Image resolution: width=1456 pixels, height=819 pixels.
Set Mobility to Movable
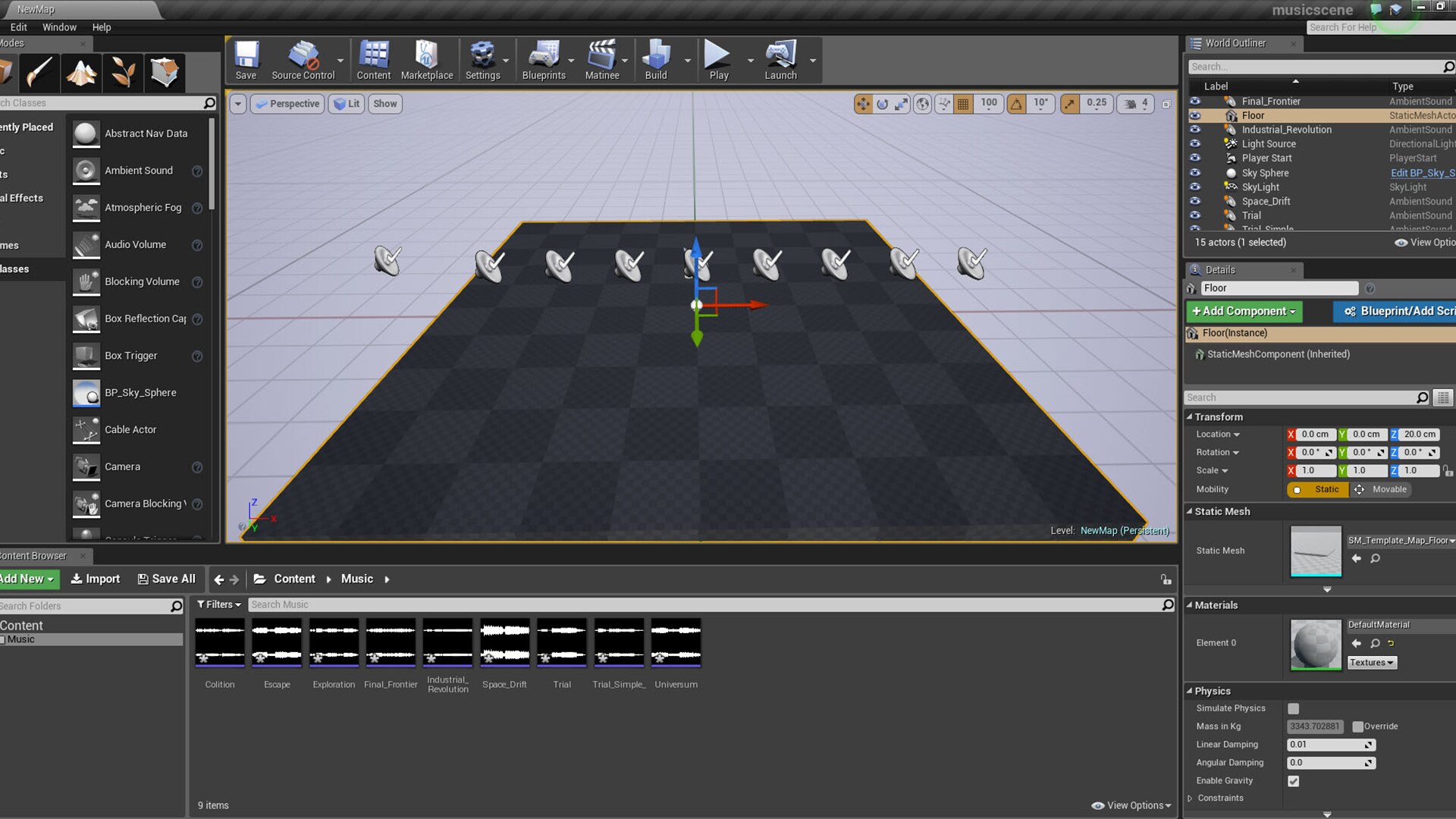coord(1380,490)
